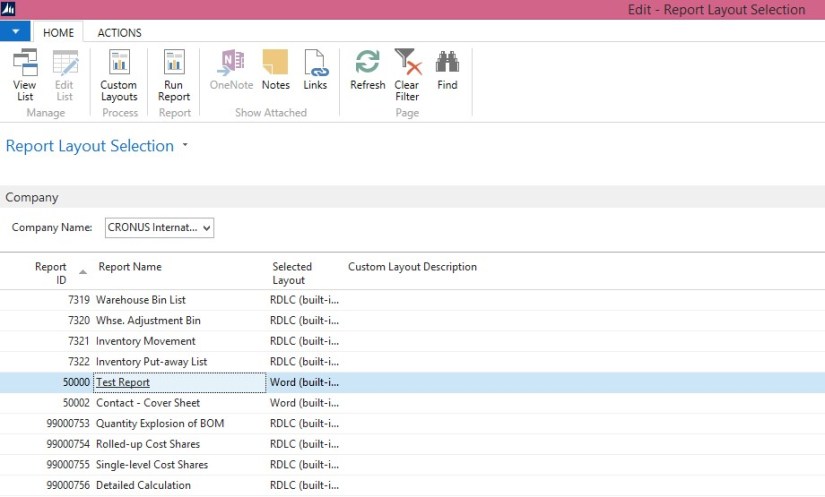Viewport: 825px width, 497px height.
Task: Select the Contact - Cover Sheet row
Action: click(147, 403)
